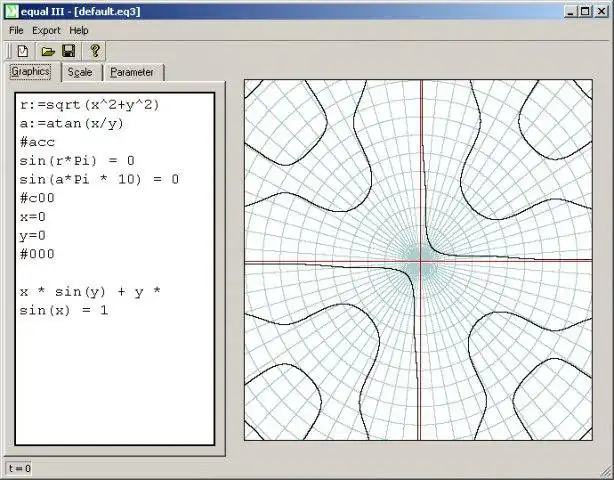Image resolution: width=614 pixels, height=480 pixels.
Task: Click the line 'a:=atan(x/y)' in editor
Action: [x=72, y=124]
